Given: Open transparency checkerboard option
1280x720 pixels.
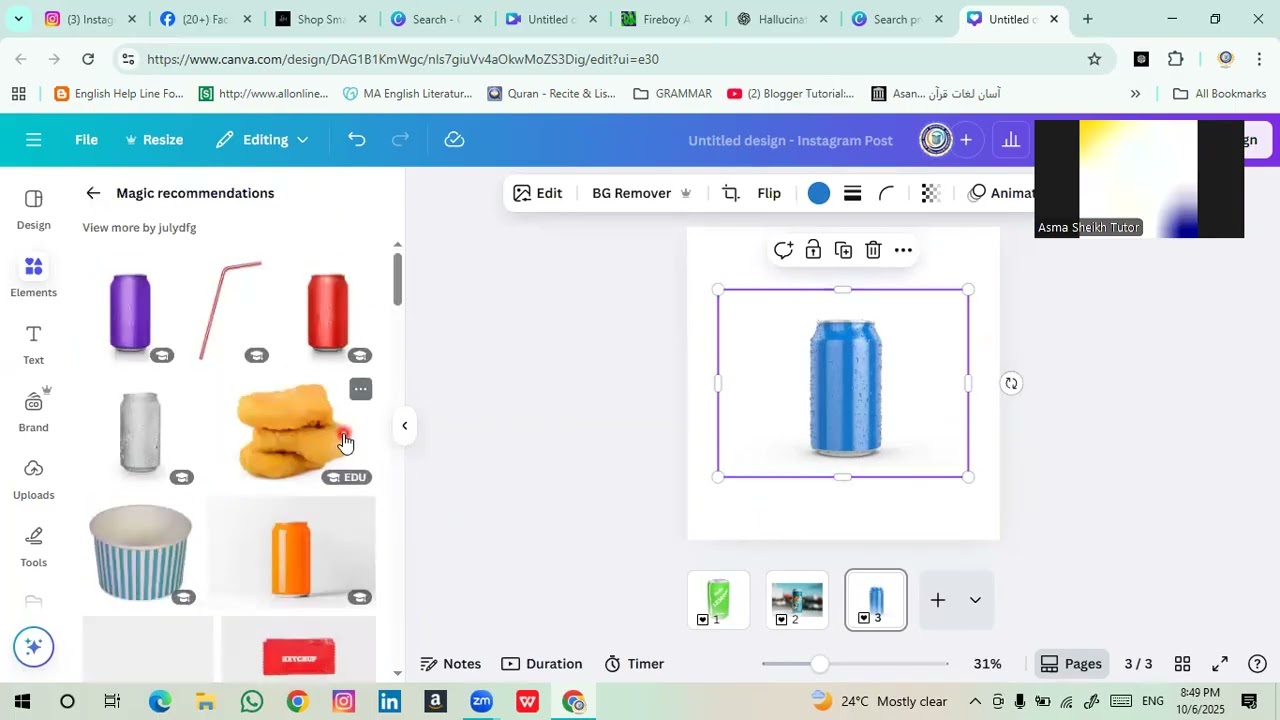Looking at the screenshot, I should point(930,193).
